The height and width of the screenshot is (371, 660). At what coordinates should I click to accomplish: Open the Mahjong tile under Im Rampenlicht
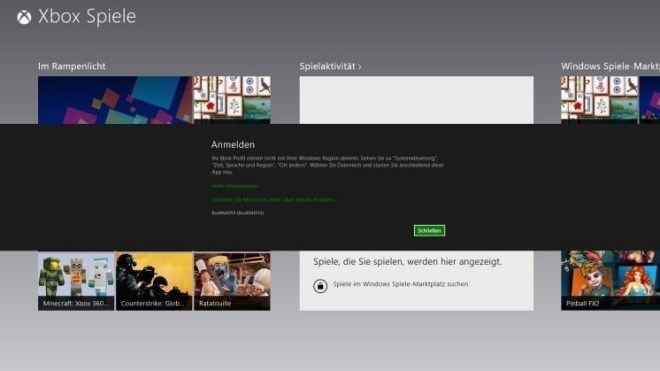(x=232, y=100)
